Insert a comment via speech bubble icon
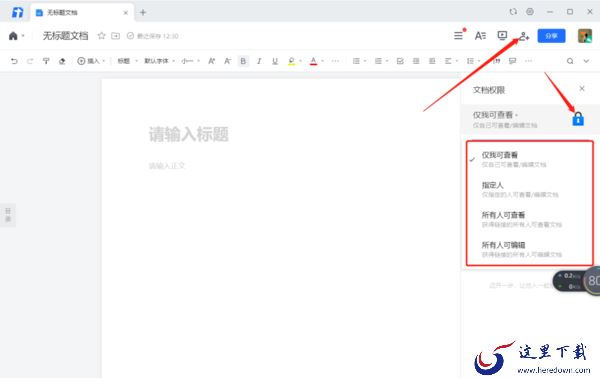Screen dimensions: 600x378 pyautogui.click(x=512, y=61)
